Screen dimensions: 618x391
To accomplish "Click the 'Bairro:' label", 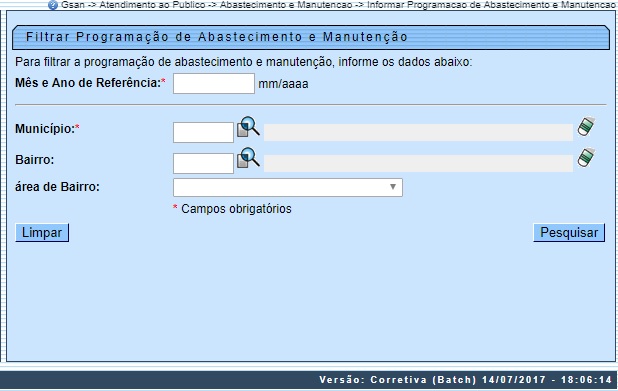I will (35, 160).
